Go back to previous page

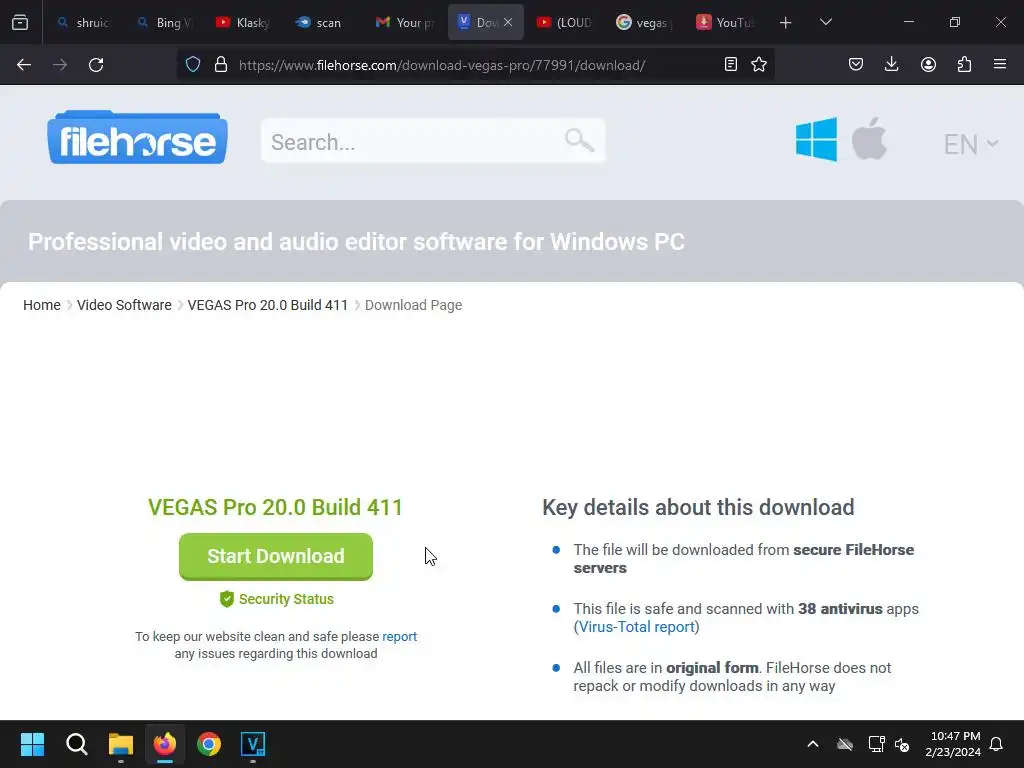[x=24, y=65]
